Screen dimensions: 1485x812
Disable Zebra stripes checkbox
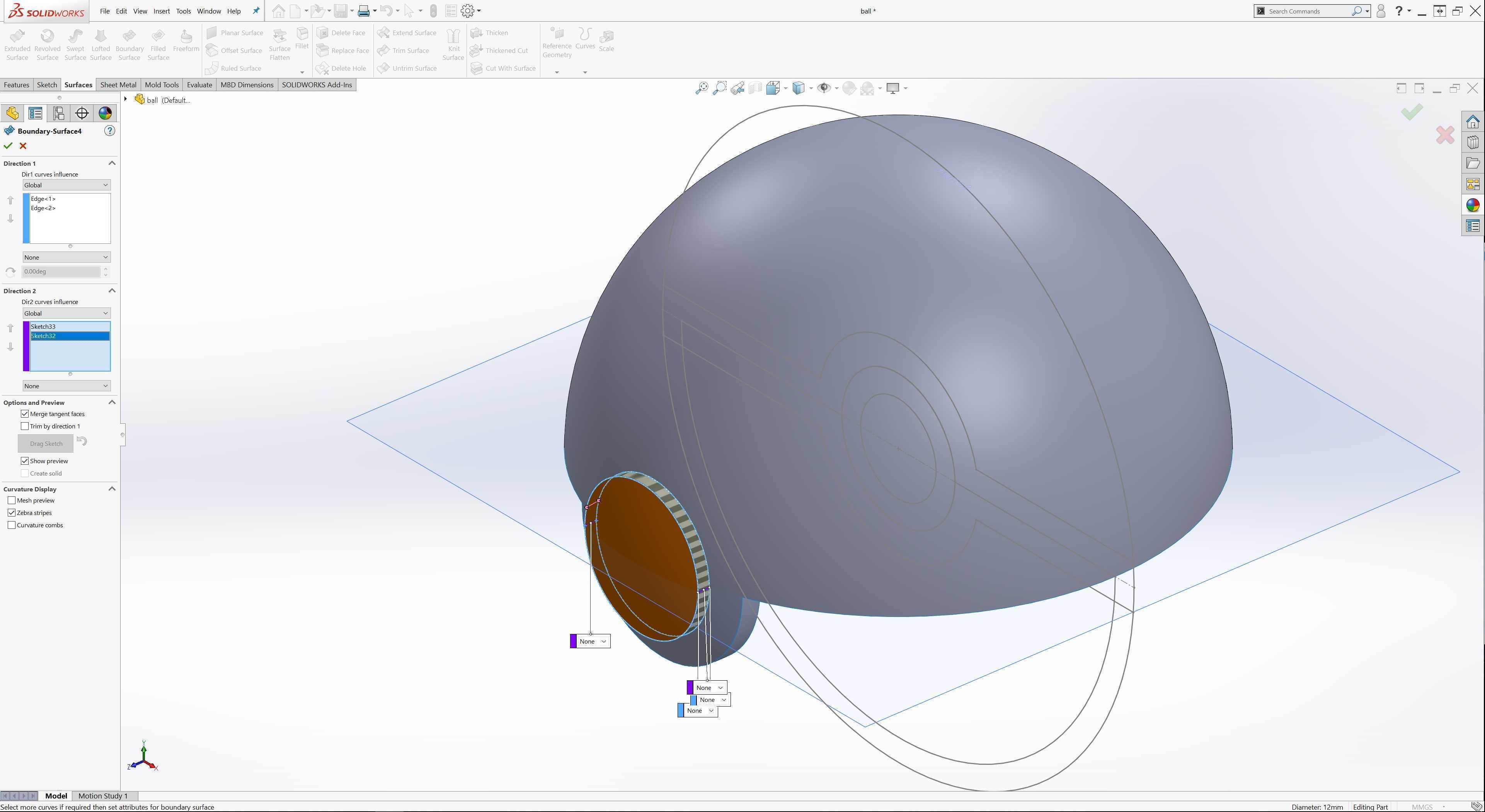pyautogui.click(x=12, y=513)
